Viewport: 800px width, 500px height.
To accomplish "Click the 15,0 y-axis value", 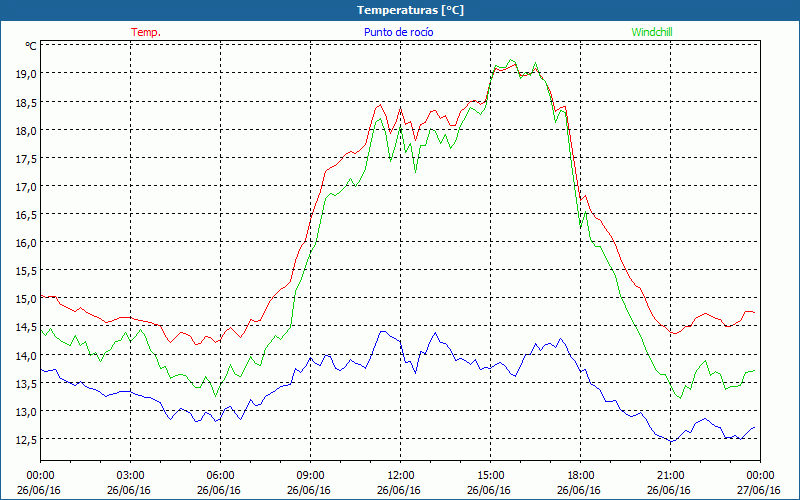I will (28, 299).
